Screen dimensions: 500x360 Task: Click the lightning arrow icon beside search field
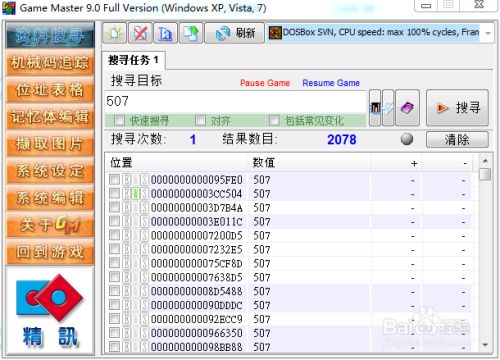click(388, 108)
